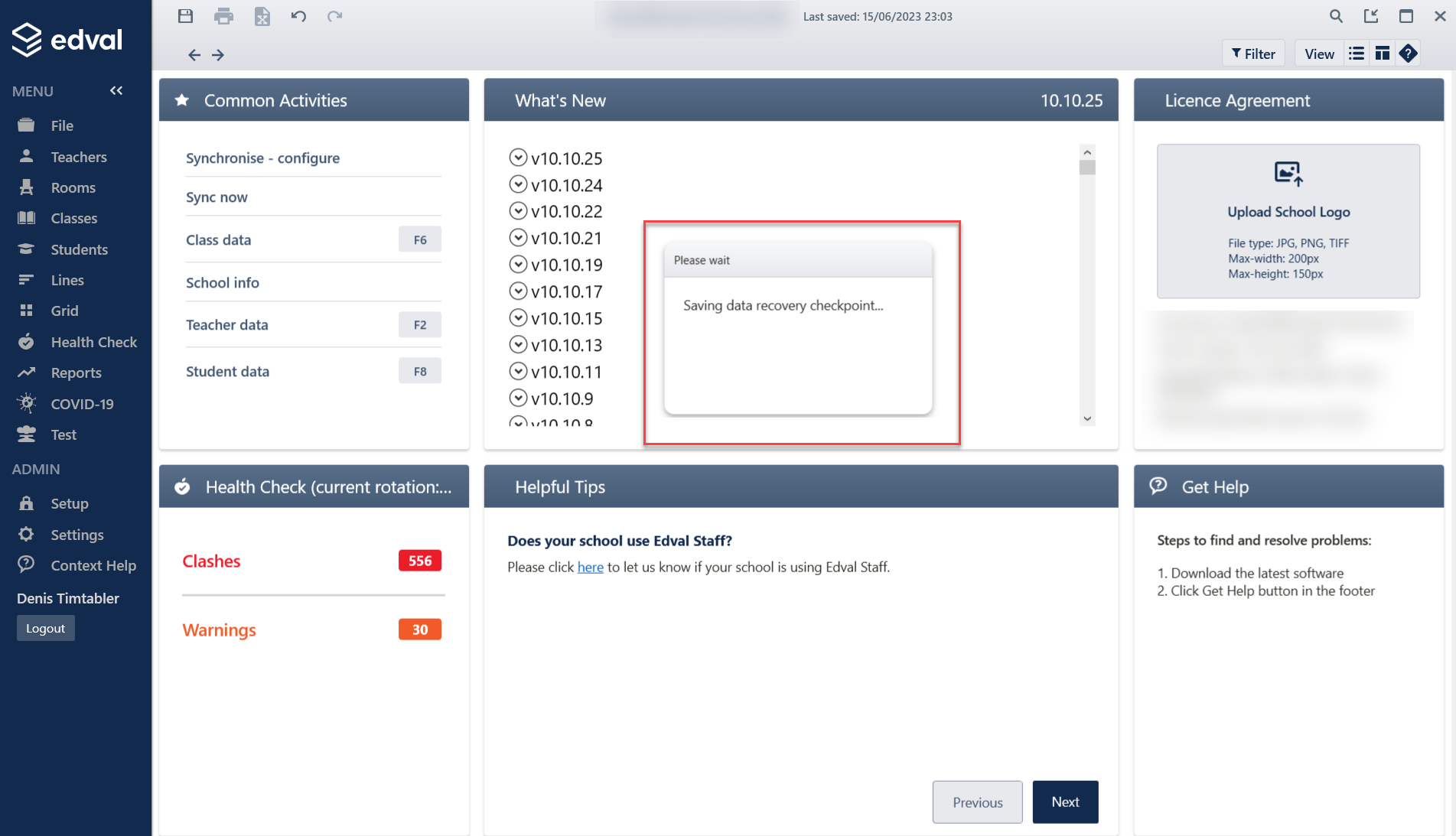This screenshot has height=836, width=1456.
Task: Click the View button
Action: click(x=1319, y=54)
